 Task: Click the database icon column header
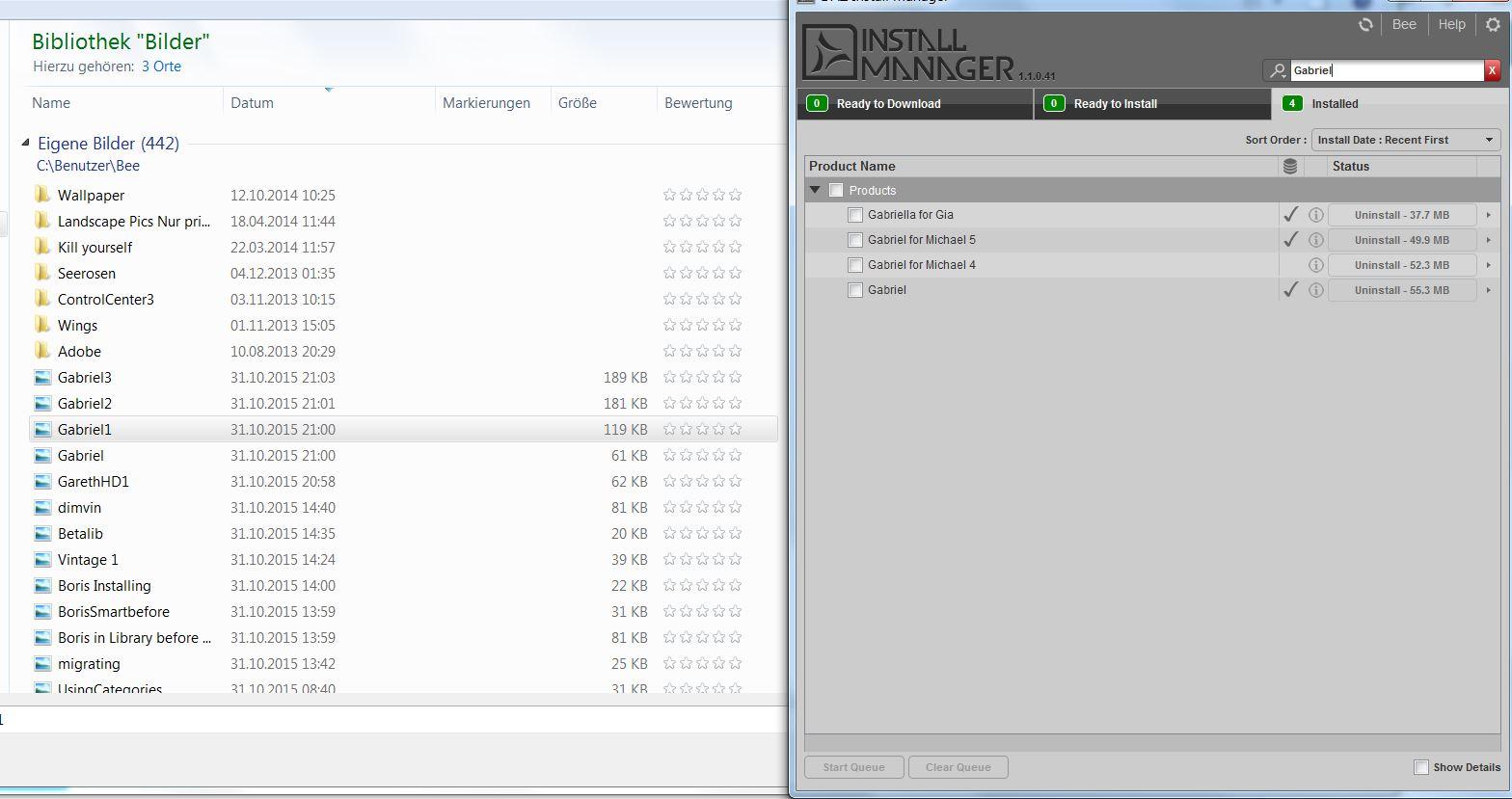[1290, 167]
